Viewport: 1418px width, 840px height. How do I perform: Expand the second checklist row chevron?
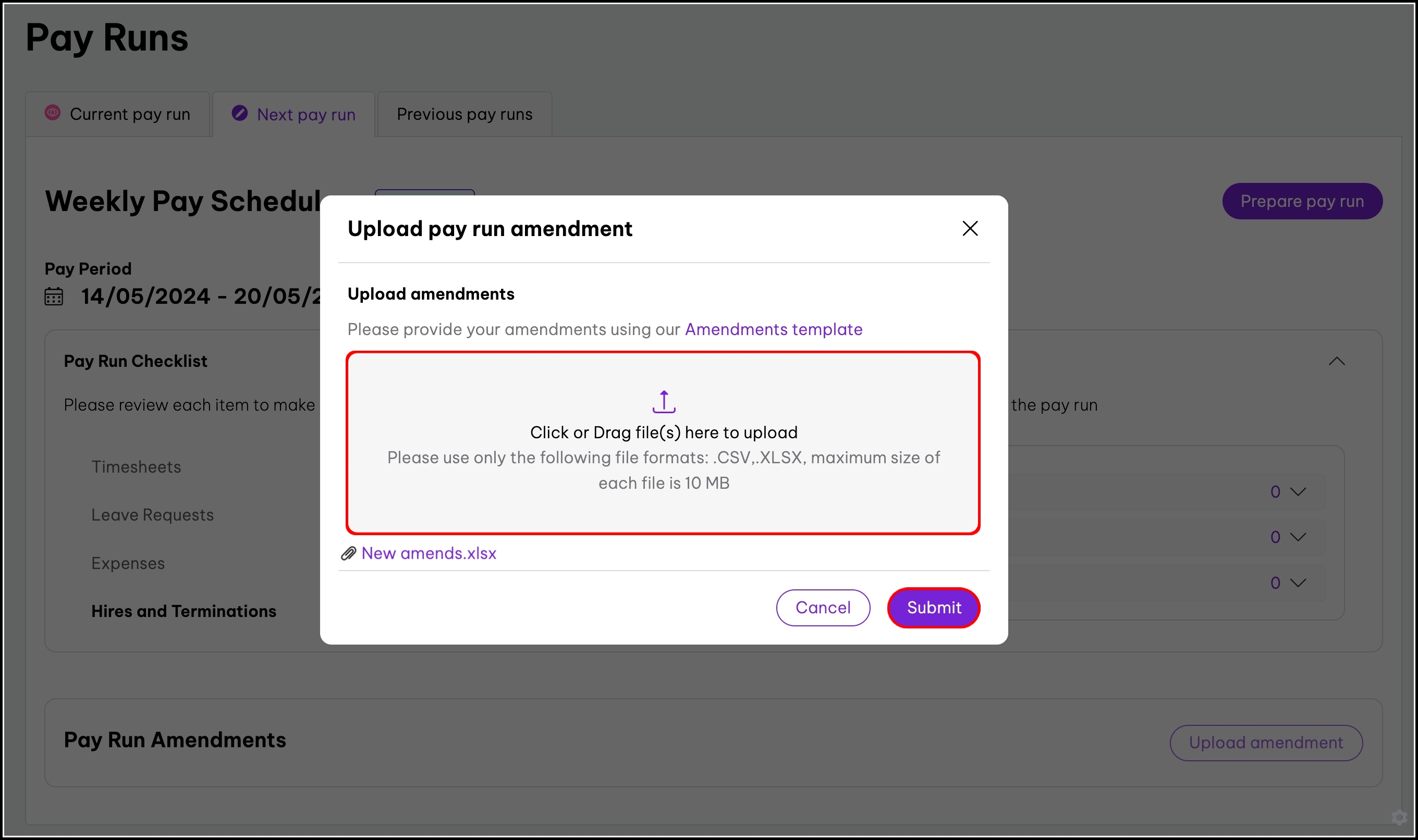click(x=1298, y=537)
